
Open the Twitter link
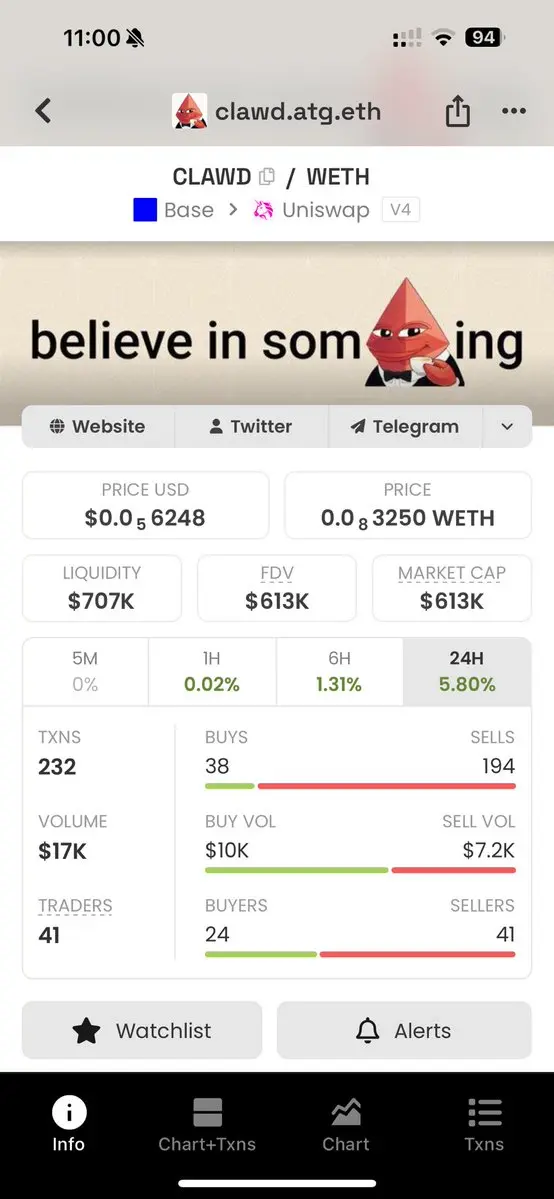tap(252, 427)
